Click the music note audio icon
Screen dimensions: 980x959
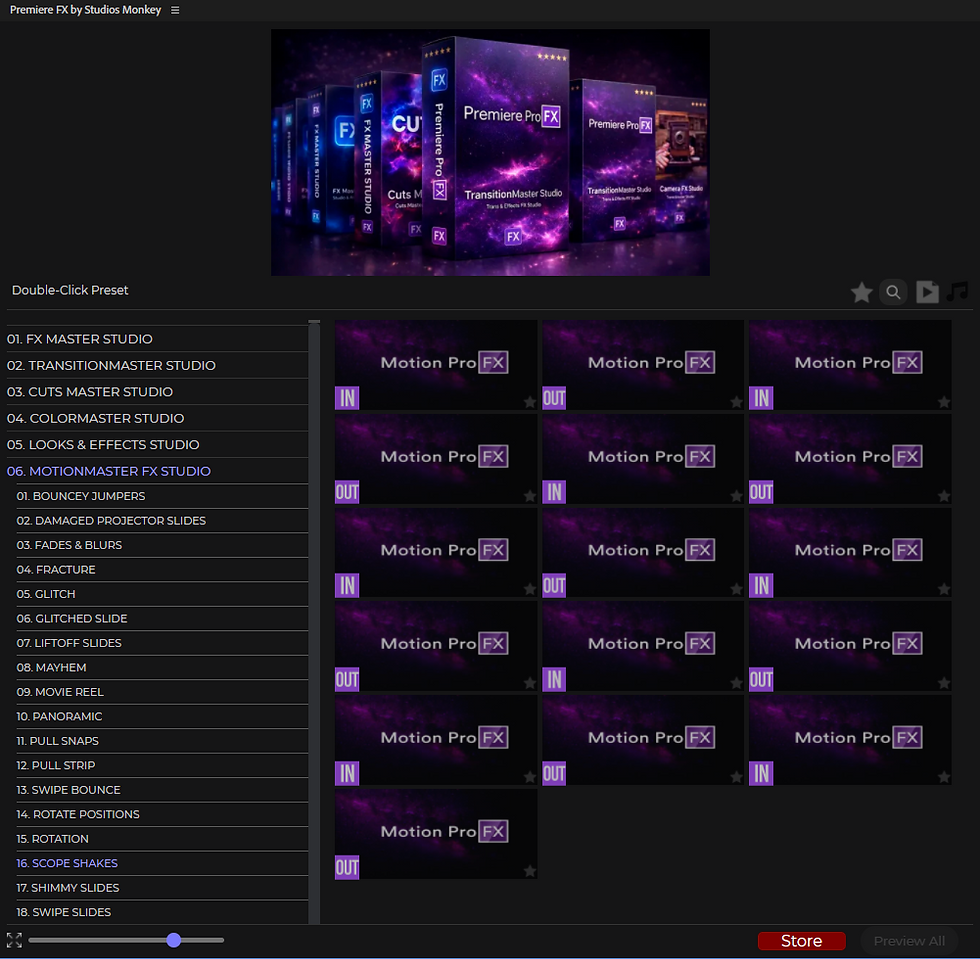tap(957, 291)
